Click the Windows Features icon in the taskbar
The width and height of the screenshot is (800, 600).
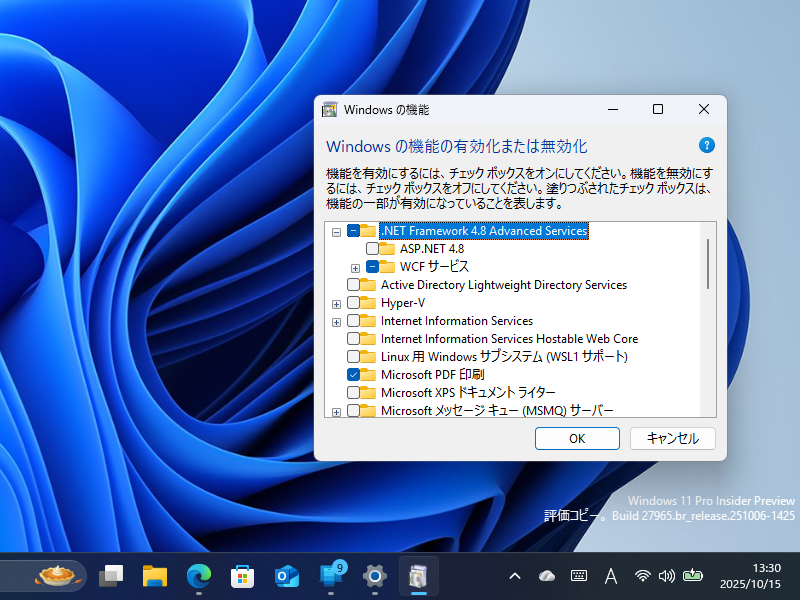point(418,576)
